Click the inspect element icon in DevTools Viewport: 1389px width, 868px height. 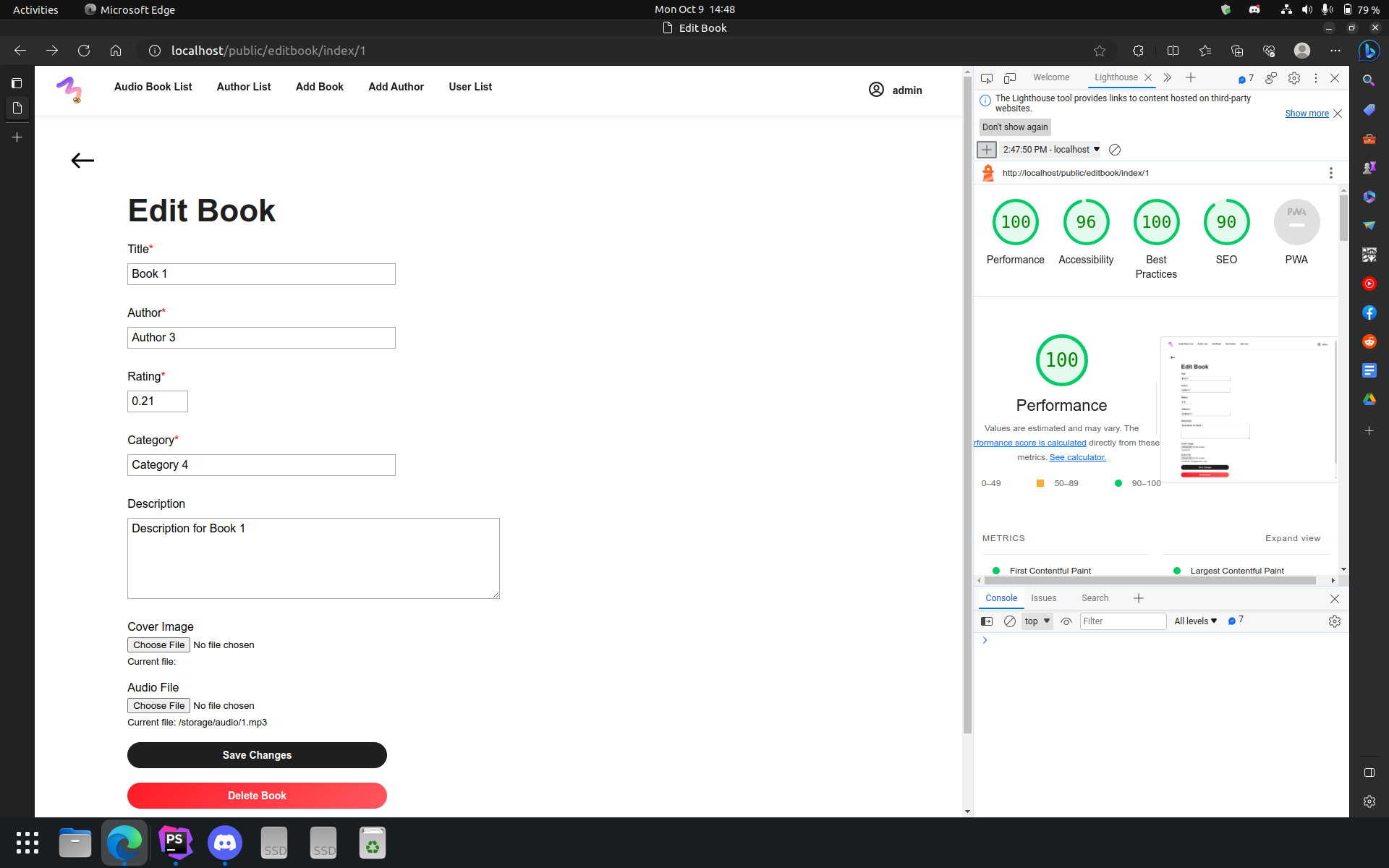coord(987,78)
